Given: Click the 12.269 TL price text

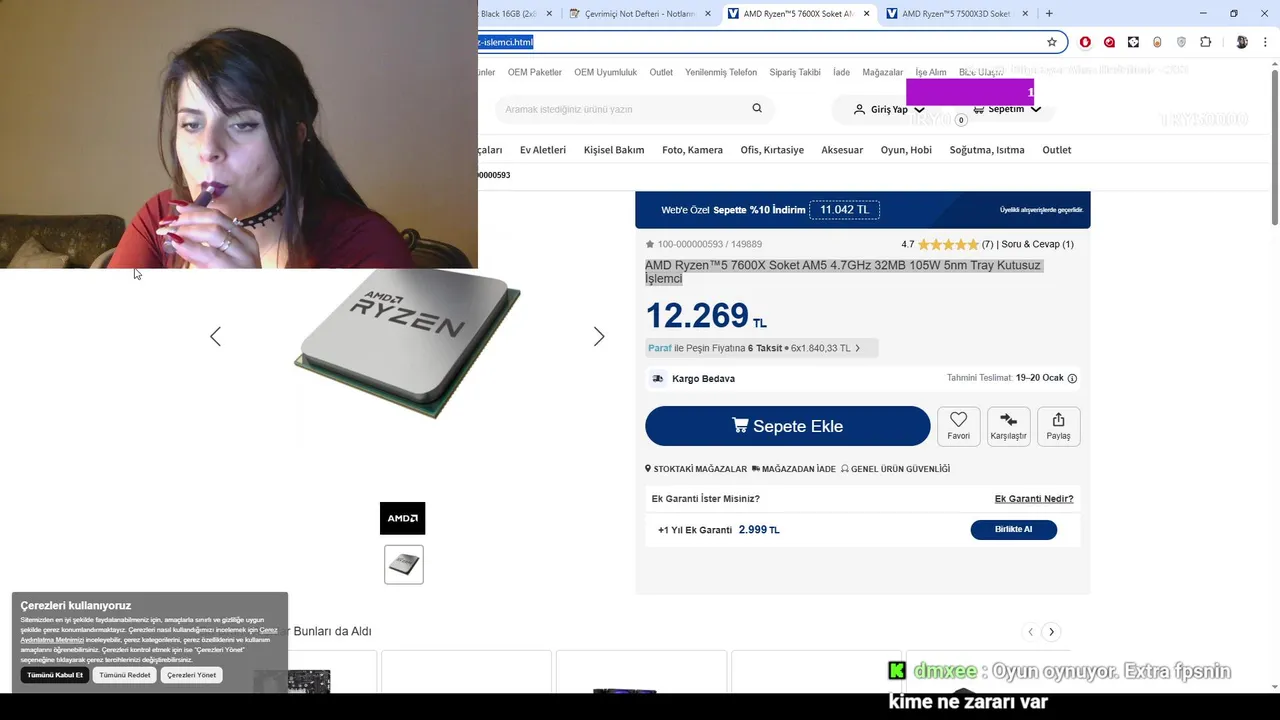Looking at the screenshot, I should pos(706,316).
